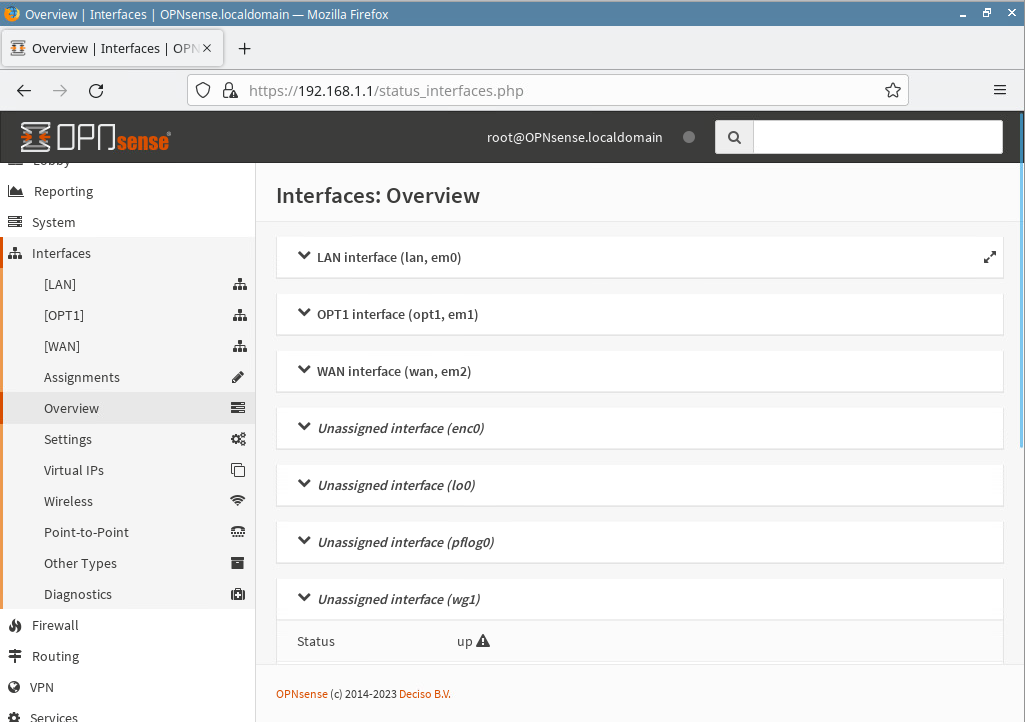The image size is (1025, 722).
Task: Open the Firefox hamburger menu
Action: tap(999, 90)
